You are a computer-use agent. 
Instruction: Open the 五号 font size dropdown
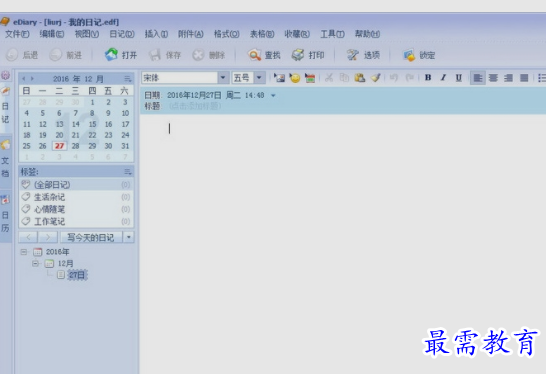(x=259, y=78)
